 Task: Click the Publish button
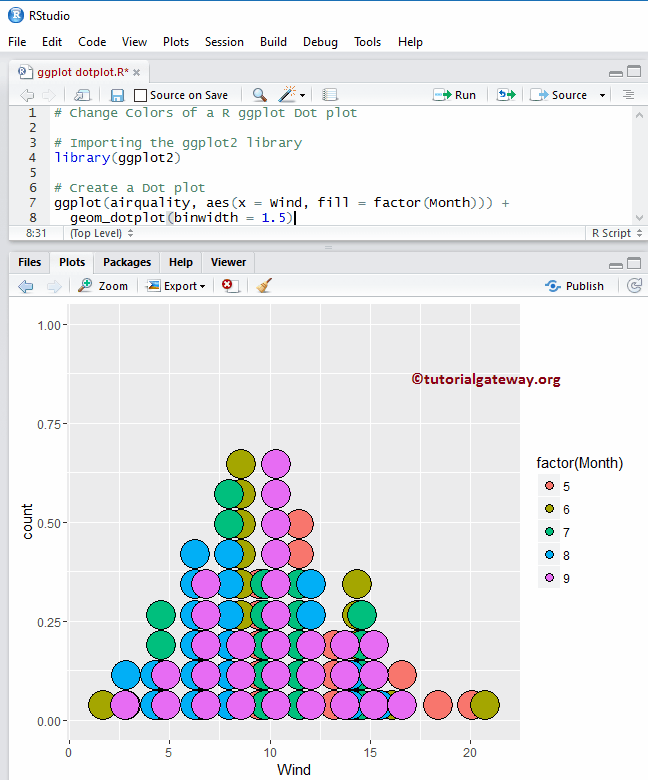tap(575, 285)
